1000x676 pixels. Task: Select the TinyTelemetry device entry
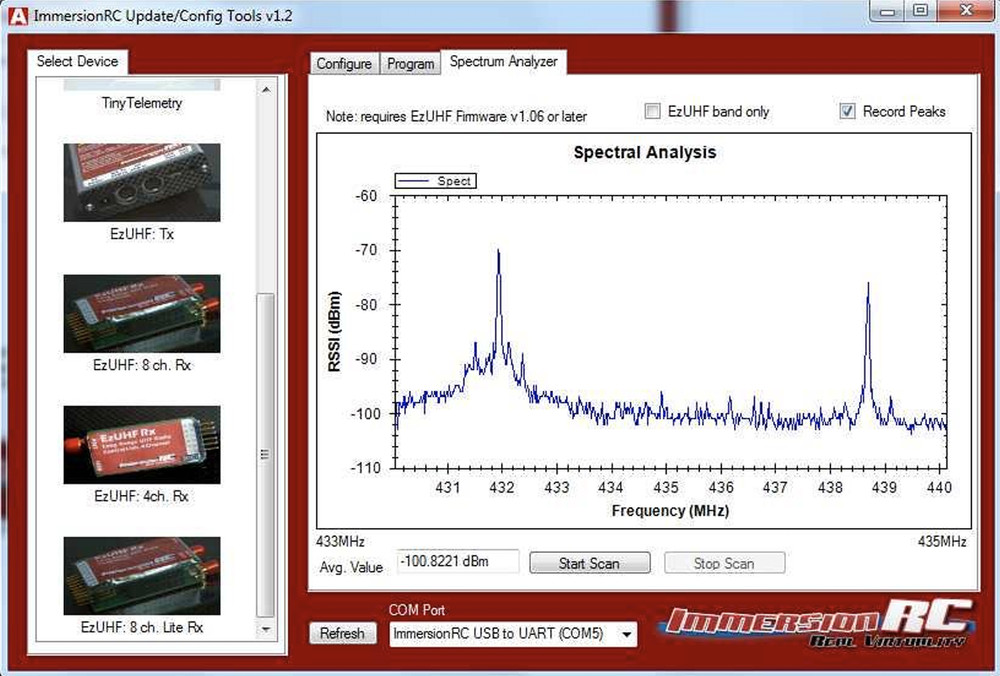[x=142, y=101]
